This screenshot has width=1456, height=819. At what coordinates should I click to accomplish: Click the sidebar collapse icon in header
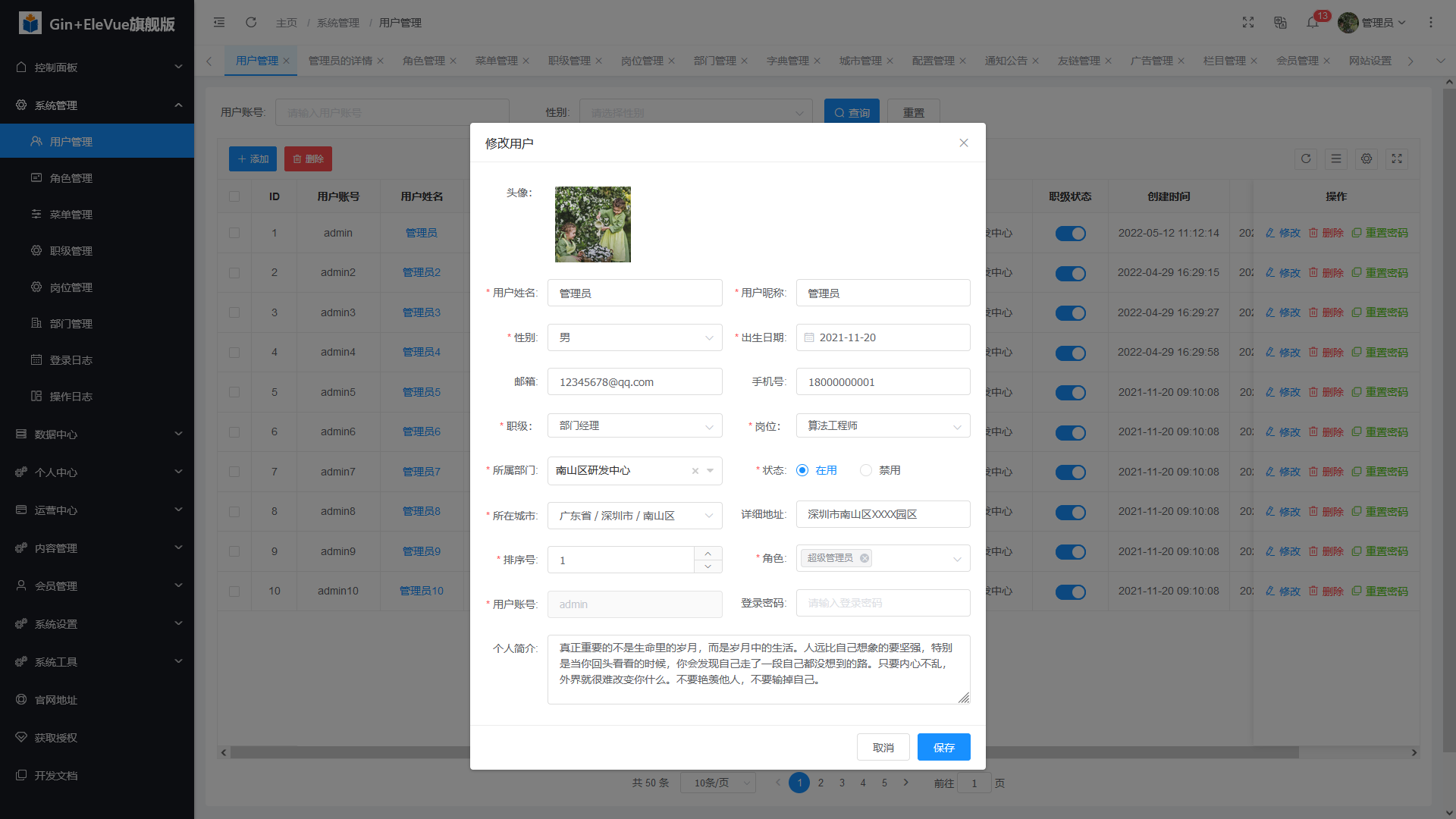(219, 23)
